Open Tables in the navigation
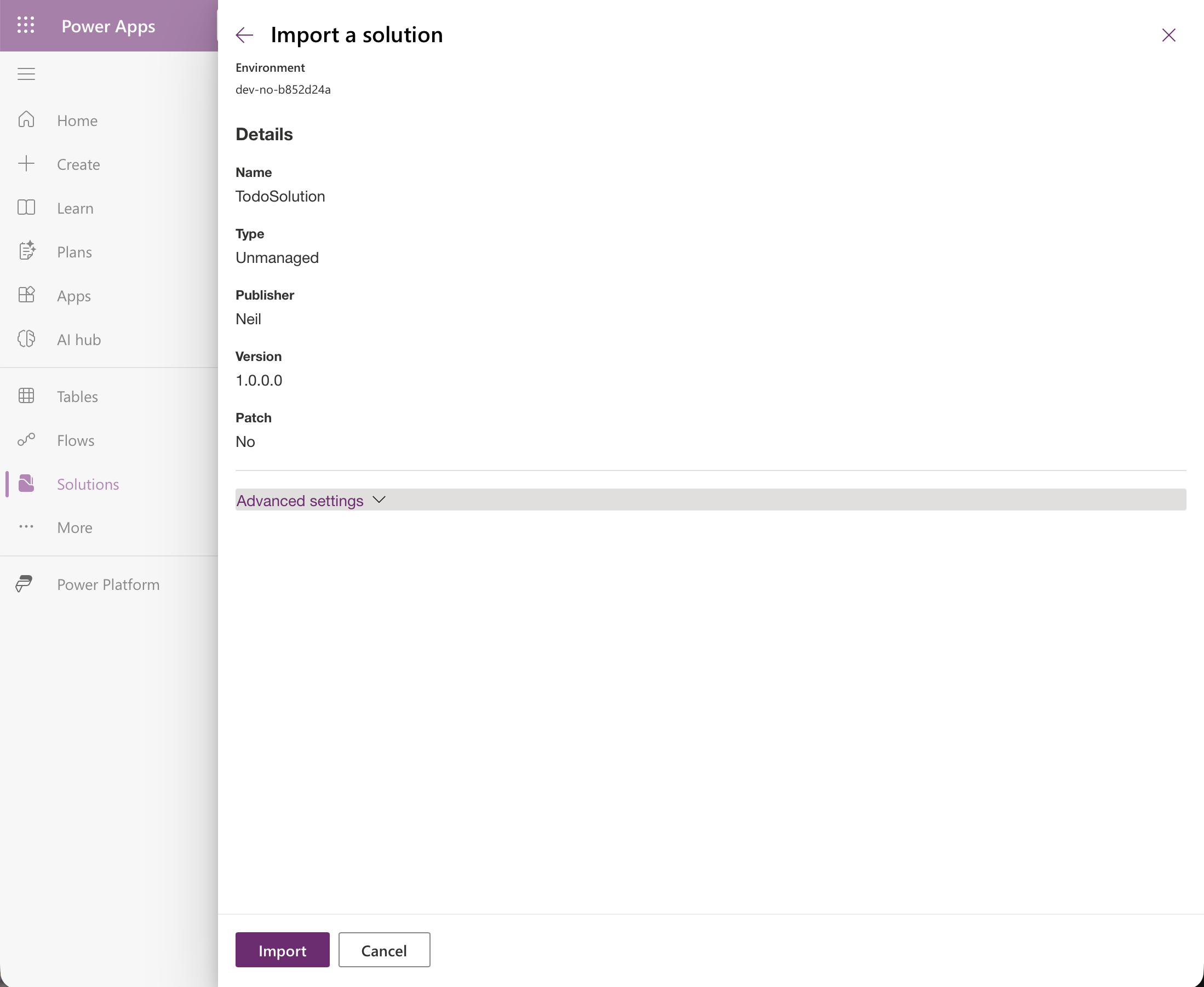 coord(77,396)
